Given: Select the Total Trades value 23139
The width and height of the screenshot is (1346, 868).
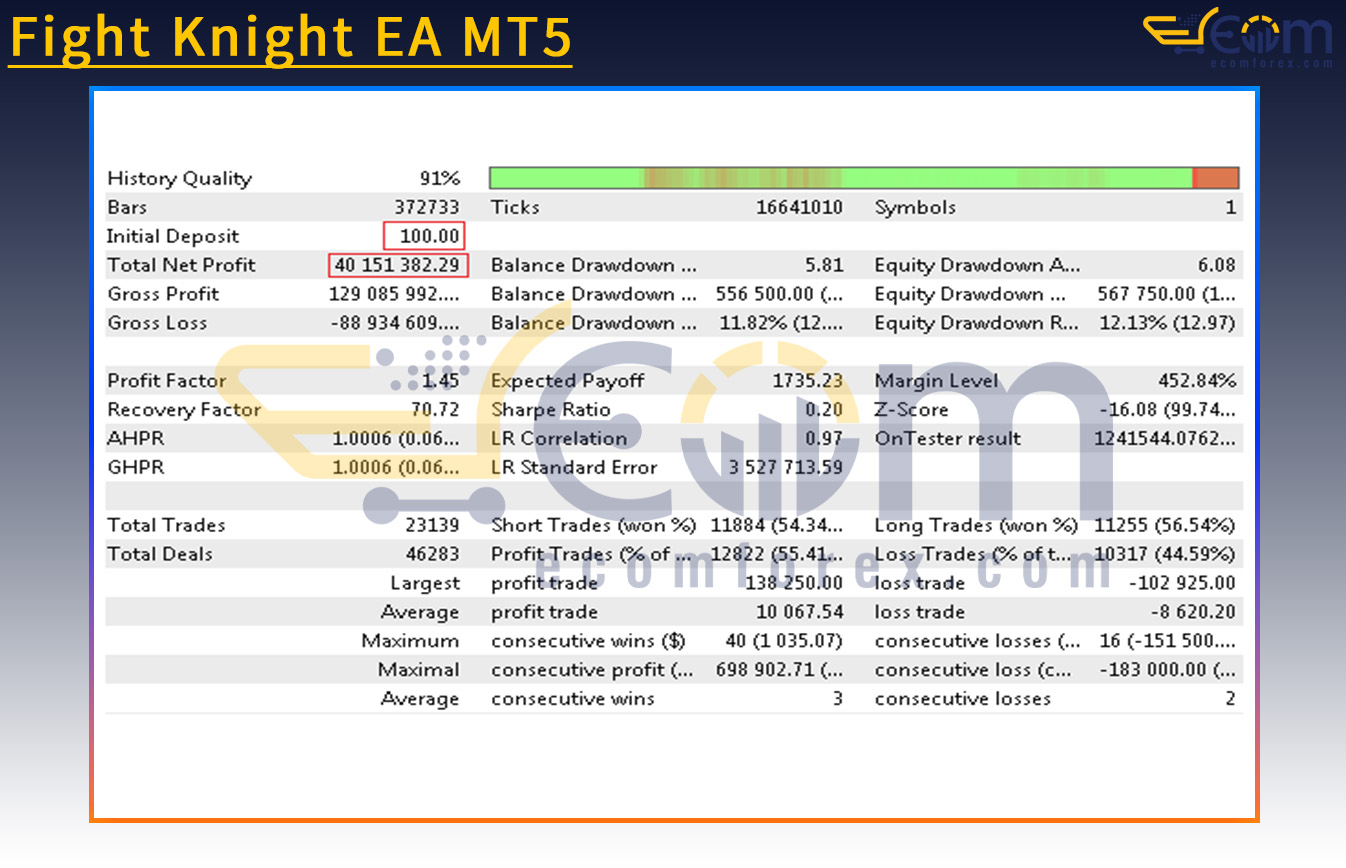Looking at the screenshot, I should 433,527.
